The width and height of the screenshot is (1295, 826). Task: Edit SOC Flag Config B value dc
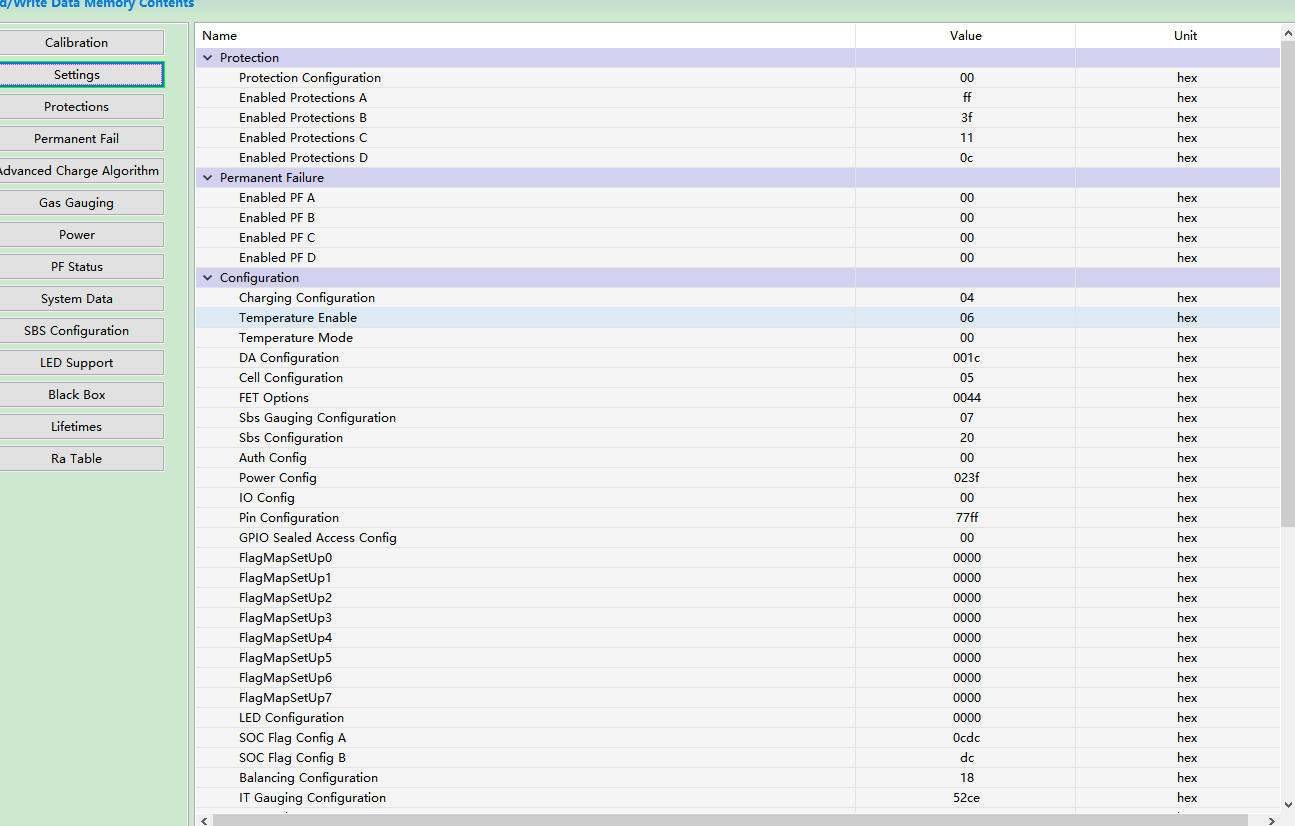pyautogui.click(x=966, y=758)
